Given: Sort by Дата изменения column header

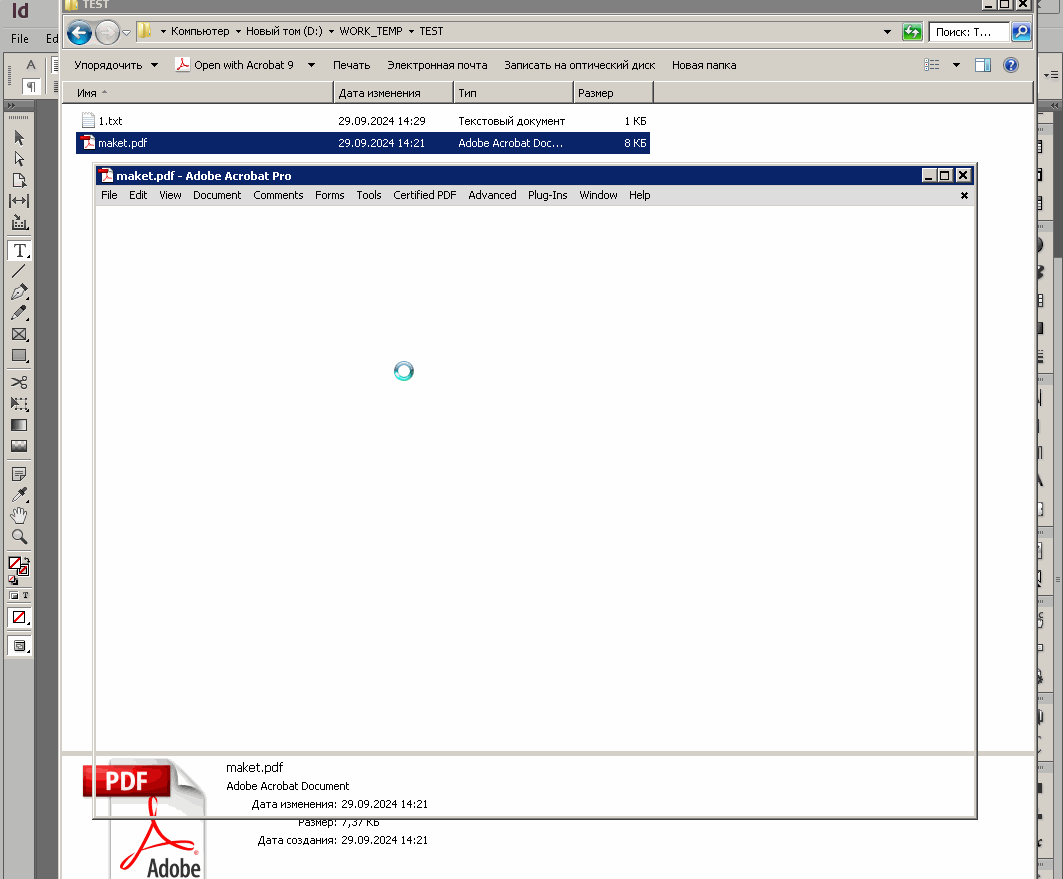Looking at the screenshot, I should click(x=393, y=93).
